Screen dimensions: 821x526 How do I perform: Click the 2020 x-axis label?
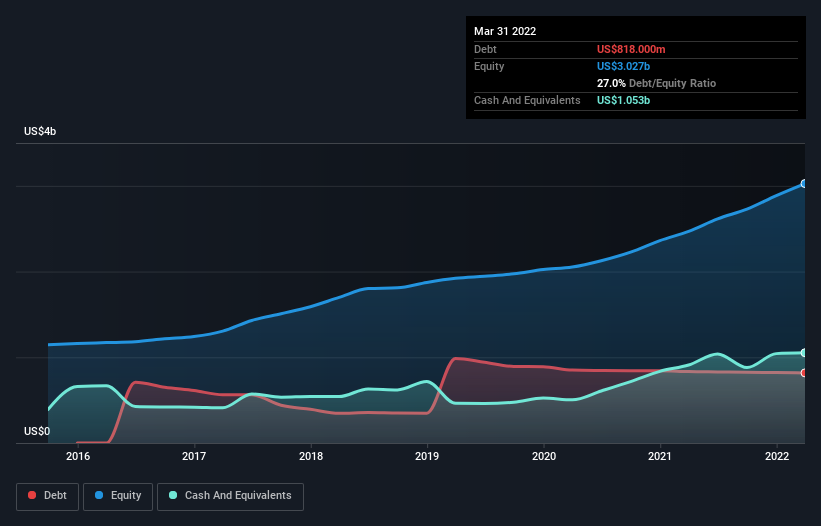coord(544,456)
